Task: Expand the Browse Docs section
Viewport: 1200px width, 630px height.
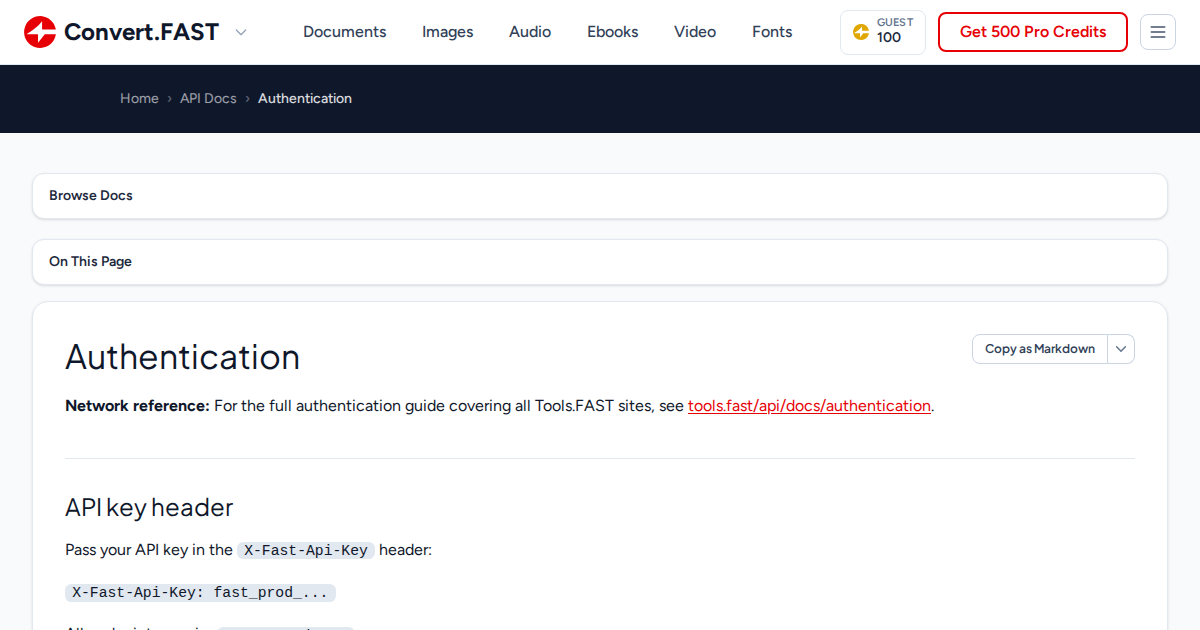Action: [x=600, y=196]
